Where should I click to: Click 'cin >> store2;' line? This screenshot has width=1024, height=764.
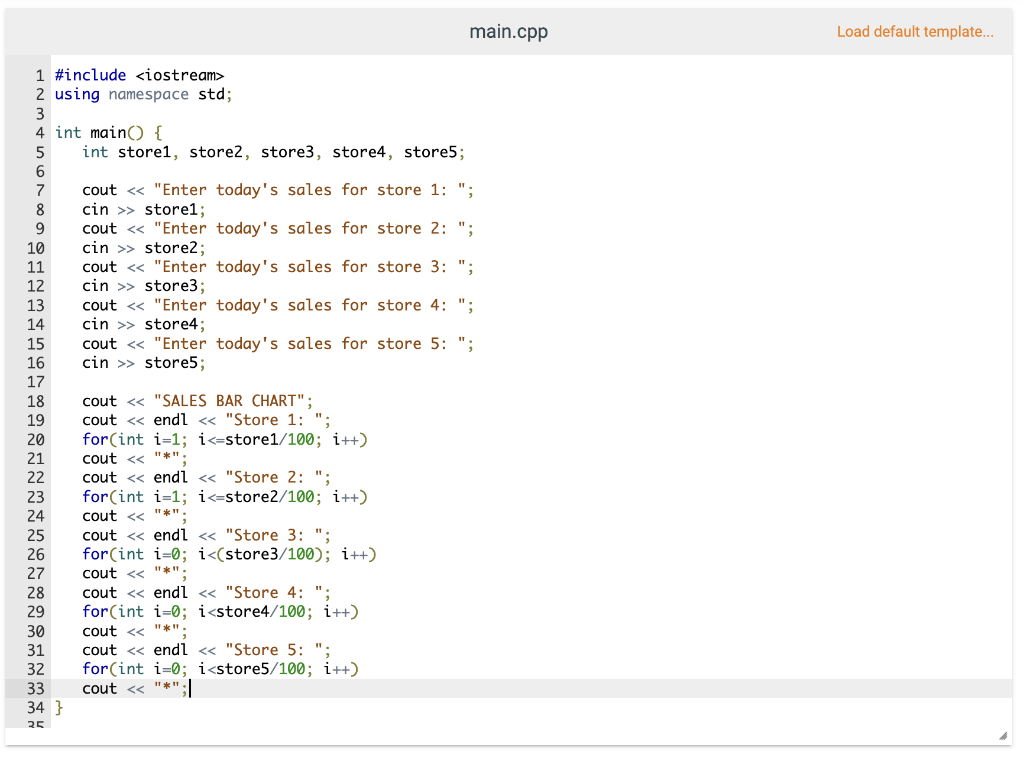coord(144,248)
